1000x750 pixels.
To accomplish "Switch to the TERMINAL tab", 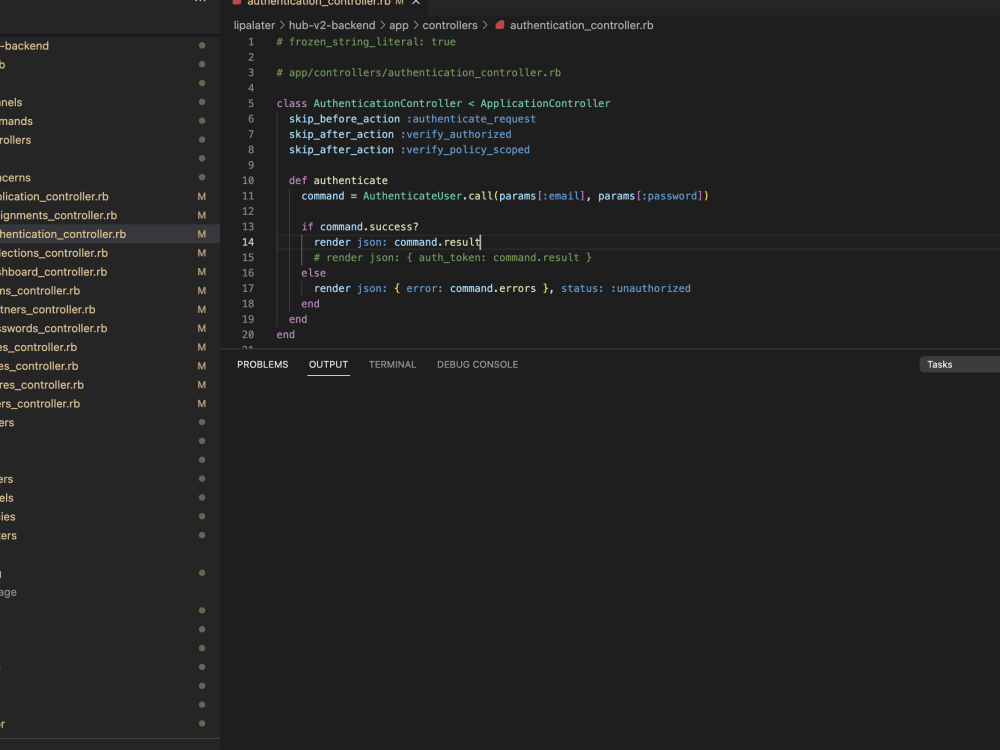I will pos(392,364).
